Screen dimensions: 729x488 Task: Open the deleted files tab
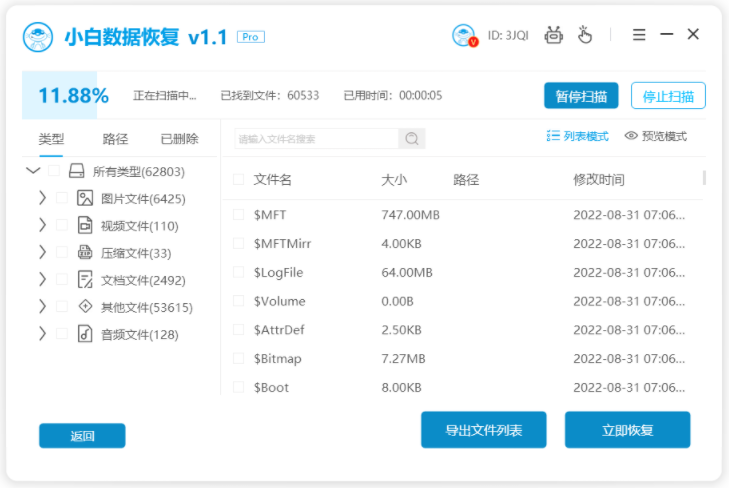(179, 139)
